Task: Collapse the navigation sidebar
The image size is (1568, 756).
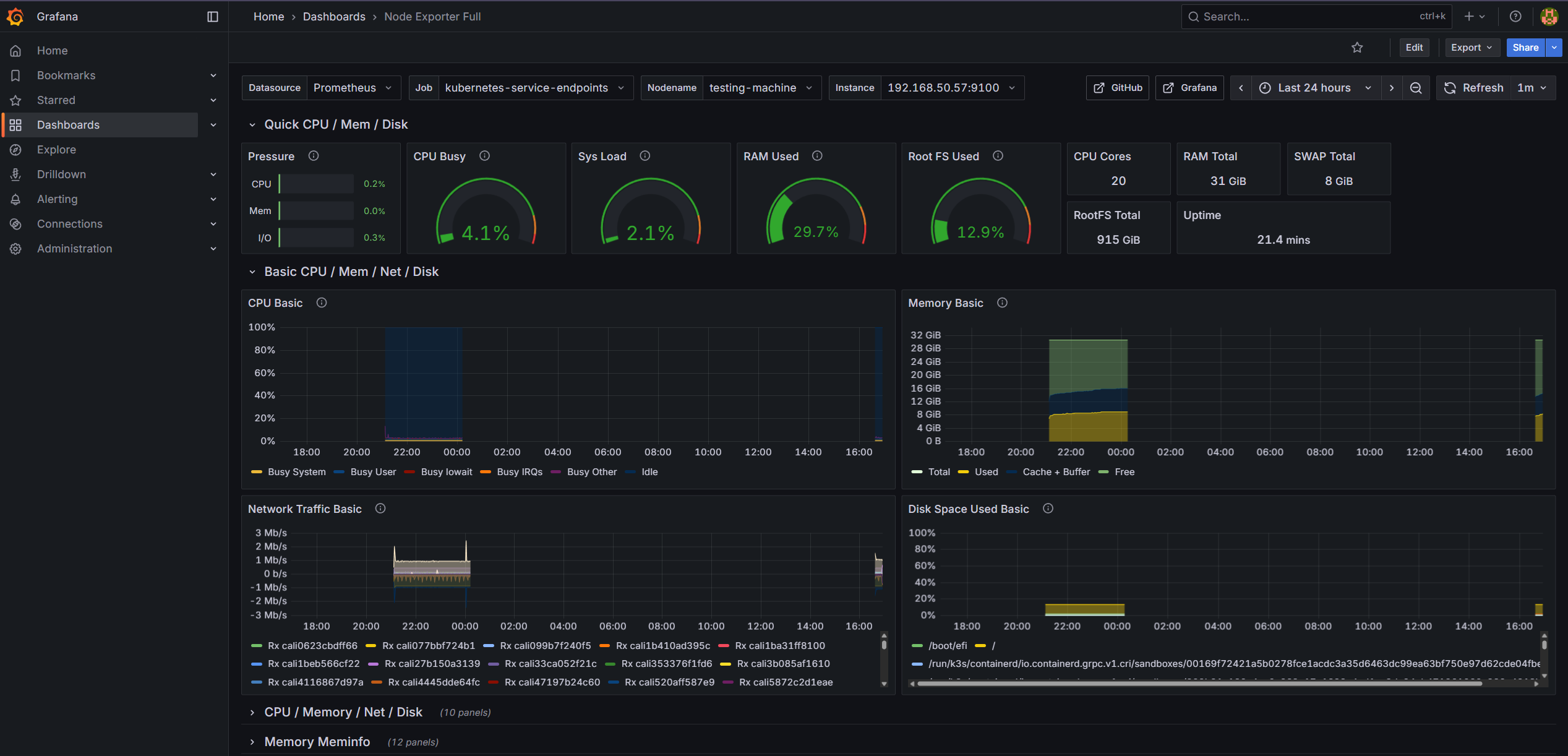Action: click(x=212, y=16)
